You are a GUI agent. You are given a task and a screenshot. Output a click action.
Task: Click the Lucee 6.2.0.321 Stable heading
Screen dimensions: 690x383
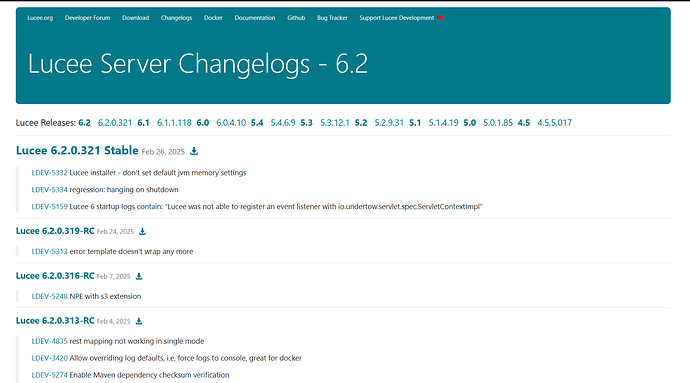[x=77, y=151]
